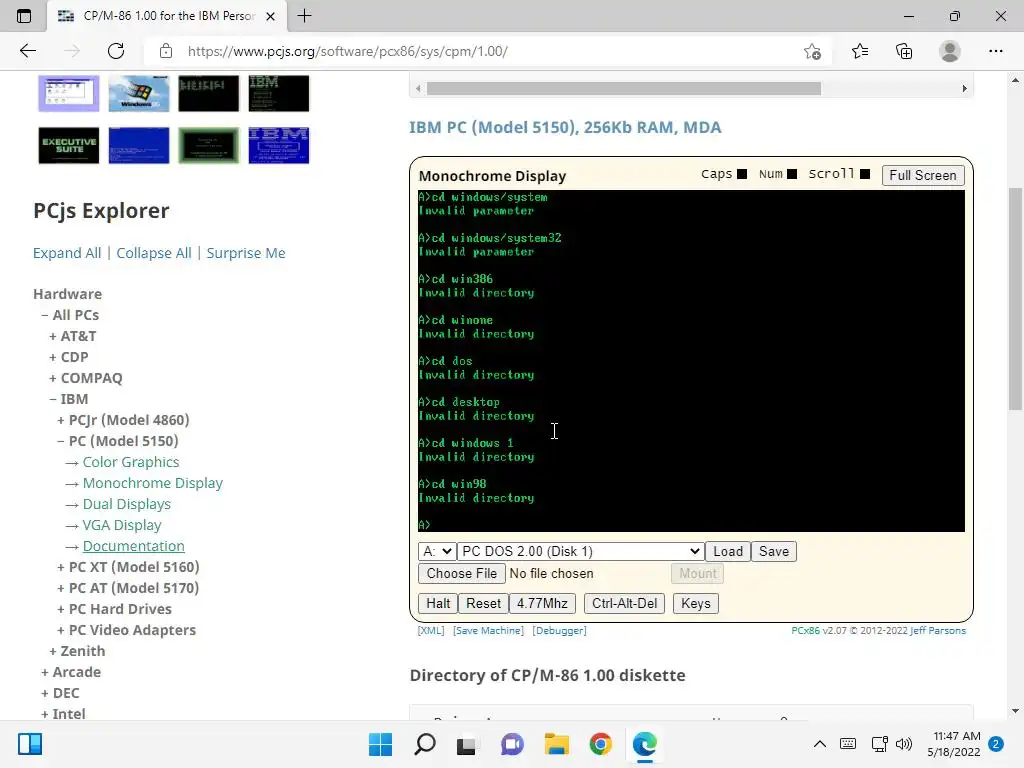Click the Keys button
This screenshot has height=768, width=1024.
coord(696,603)
